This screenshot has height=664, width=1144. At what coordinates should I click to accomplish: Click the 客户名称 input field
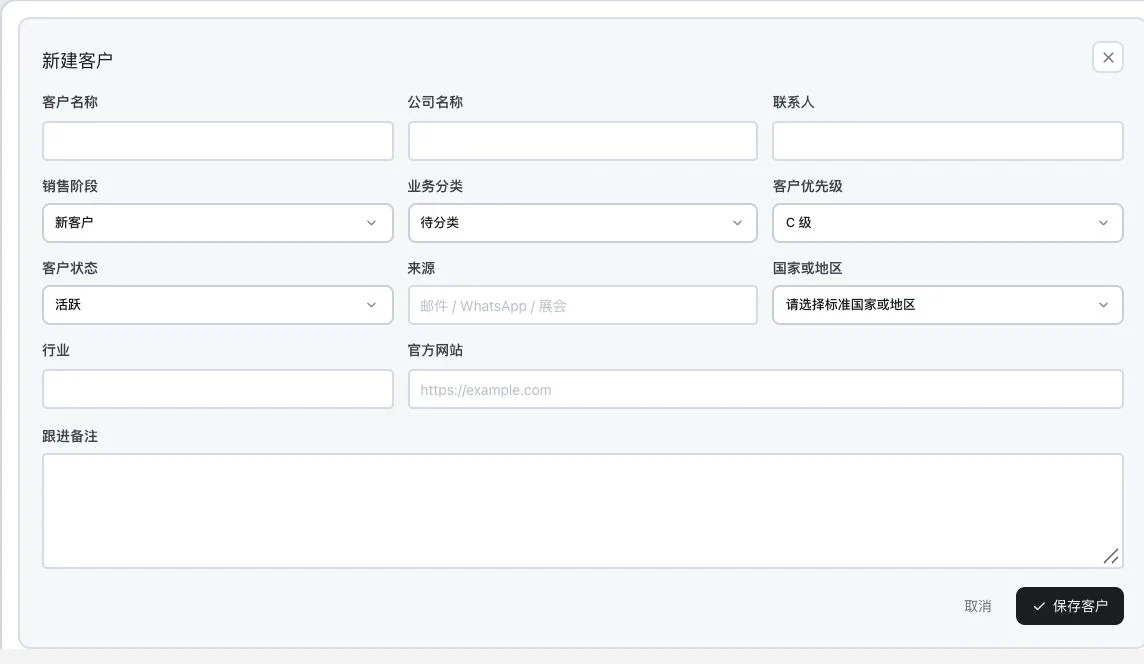tap(217, 141)
